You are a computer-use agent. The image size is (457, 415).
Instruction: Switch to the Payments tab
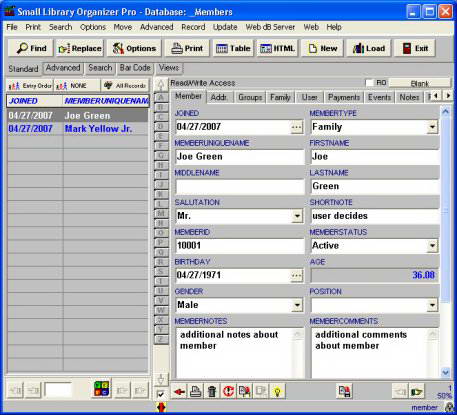coord(344,97)
